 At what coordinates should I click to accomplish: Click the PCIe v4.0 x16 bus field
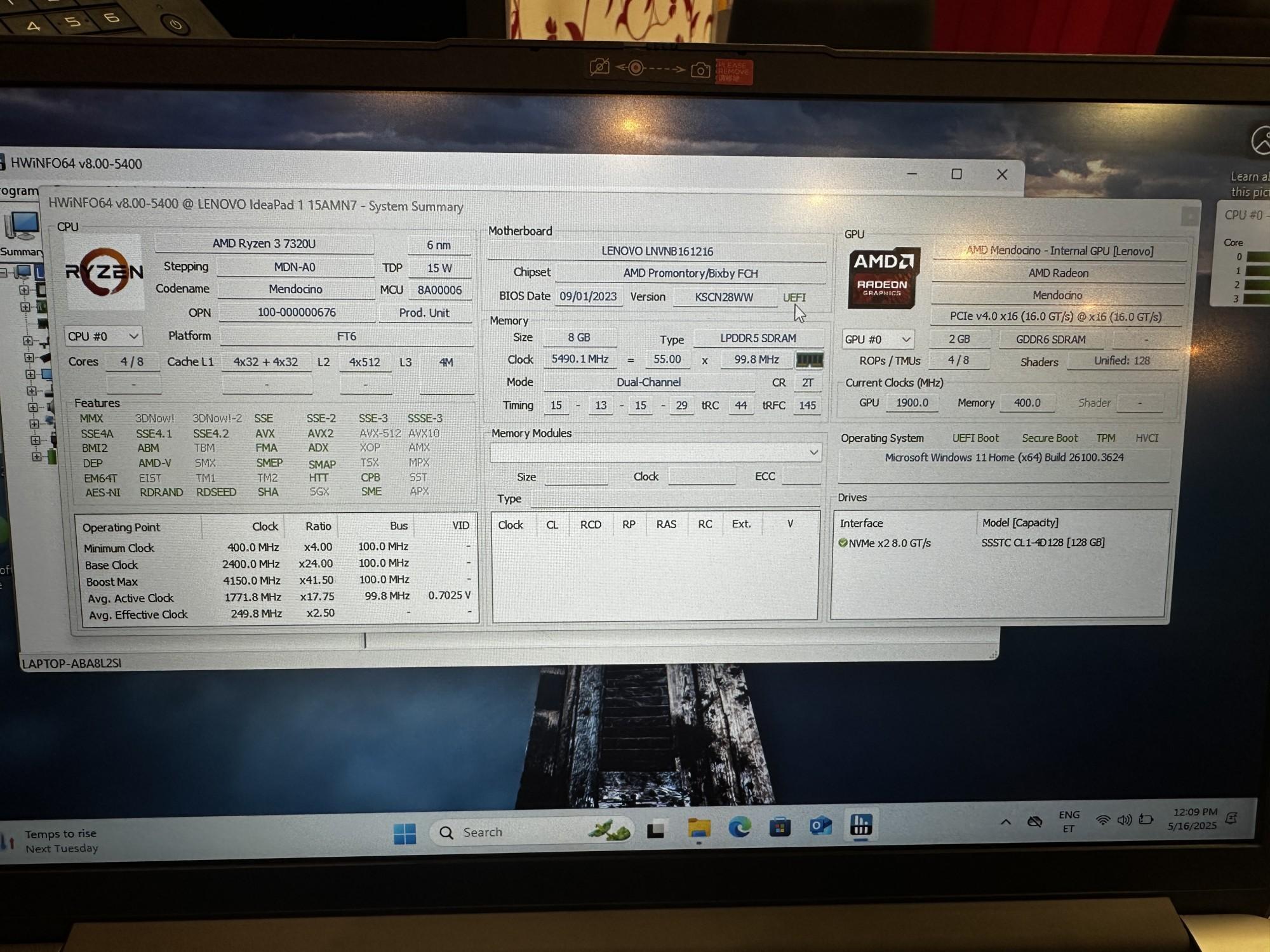[x=1056, y=317]
